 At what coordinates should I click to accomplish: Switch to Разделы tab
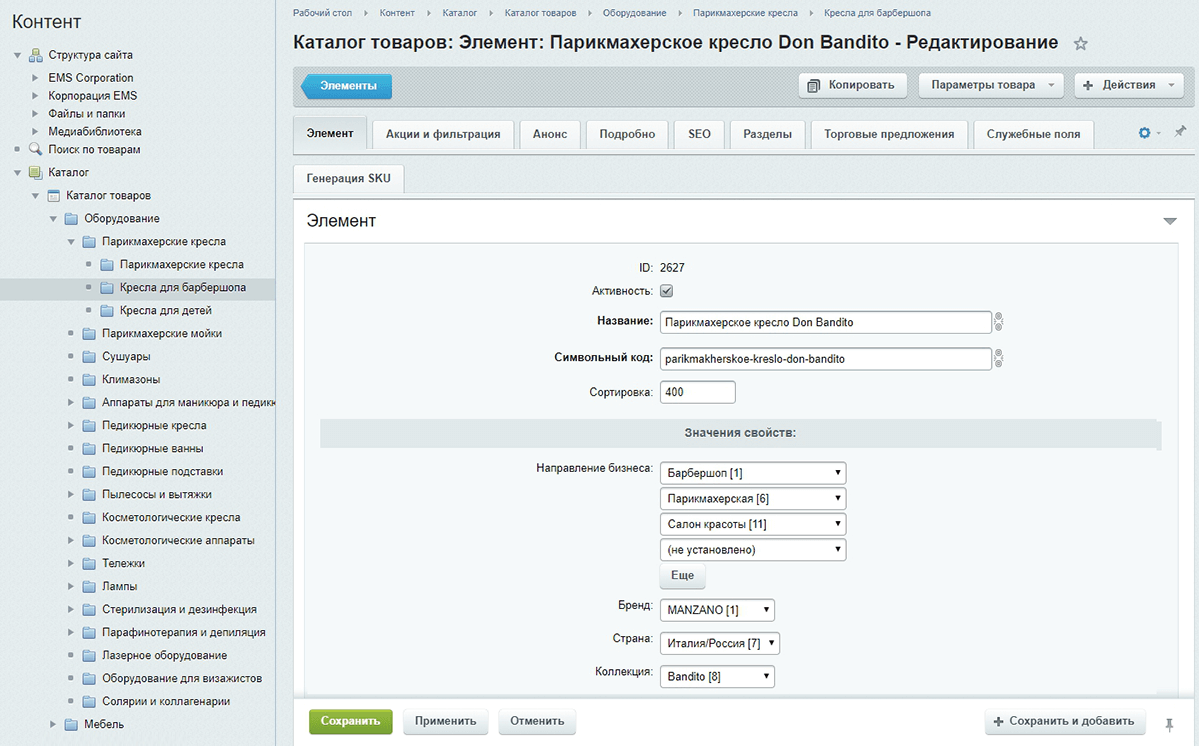click(x=767, y=134)
